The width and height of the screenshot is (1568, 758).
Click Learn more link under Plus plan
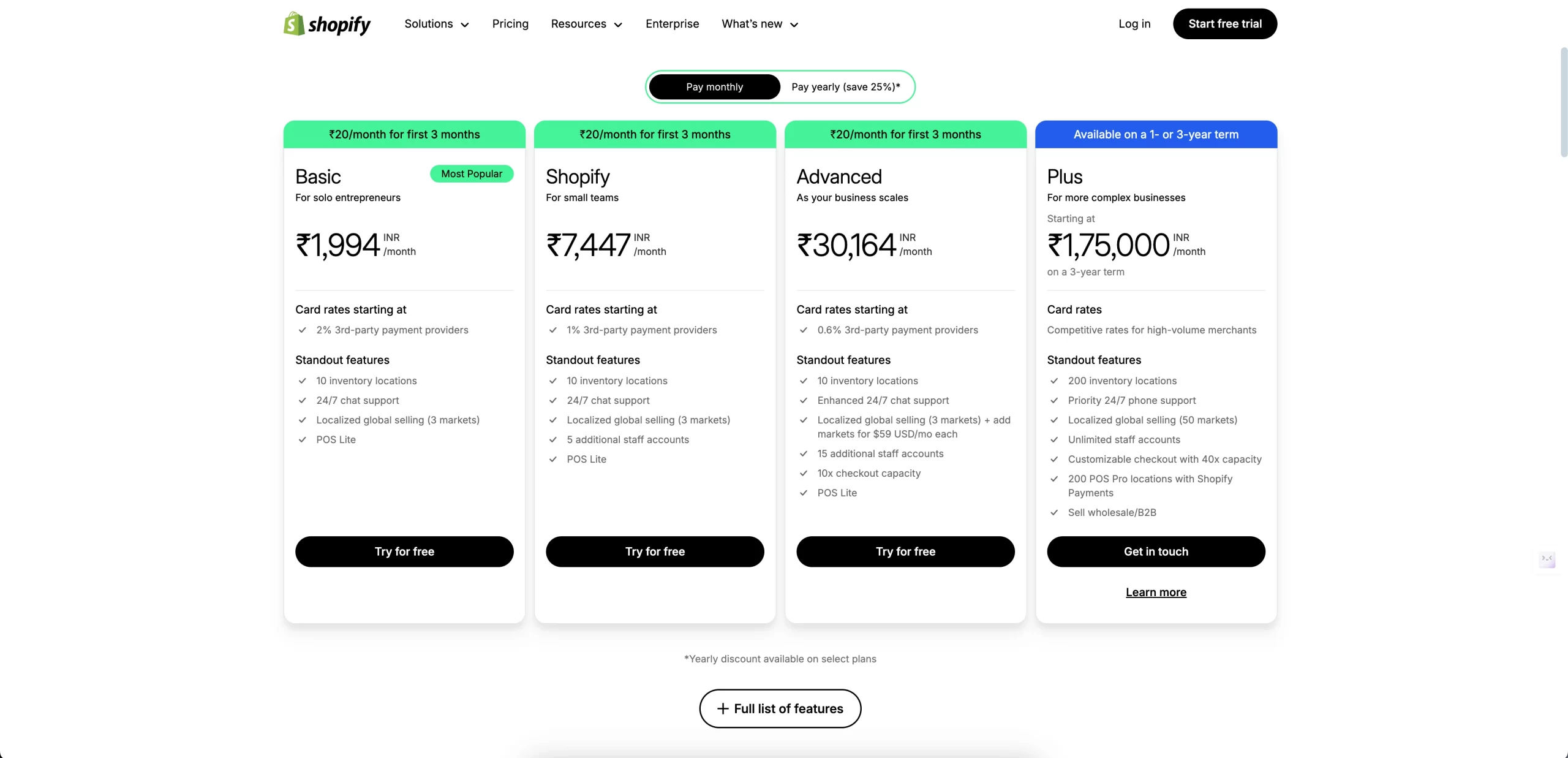[1155, 592]
